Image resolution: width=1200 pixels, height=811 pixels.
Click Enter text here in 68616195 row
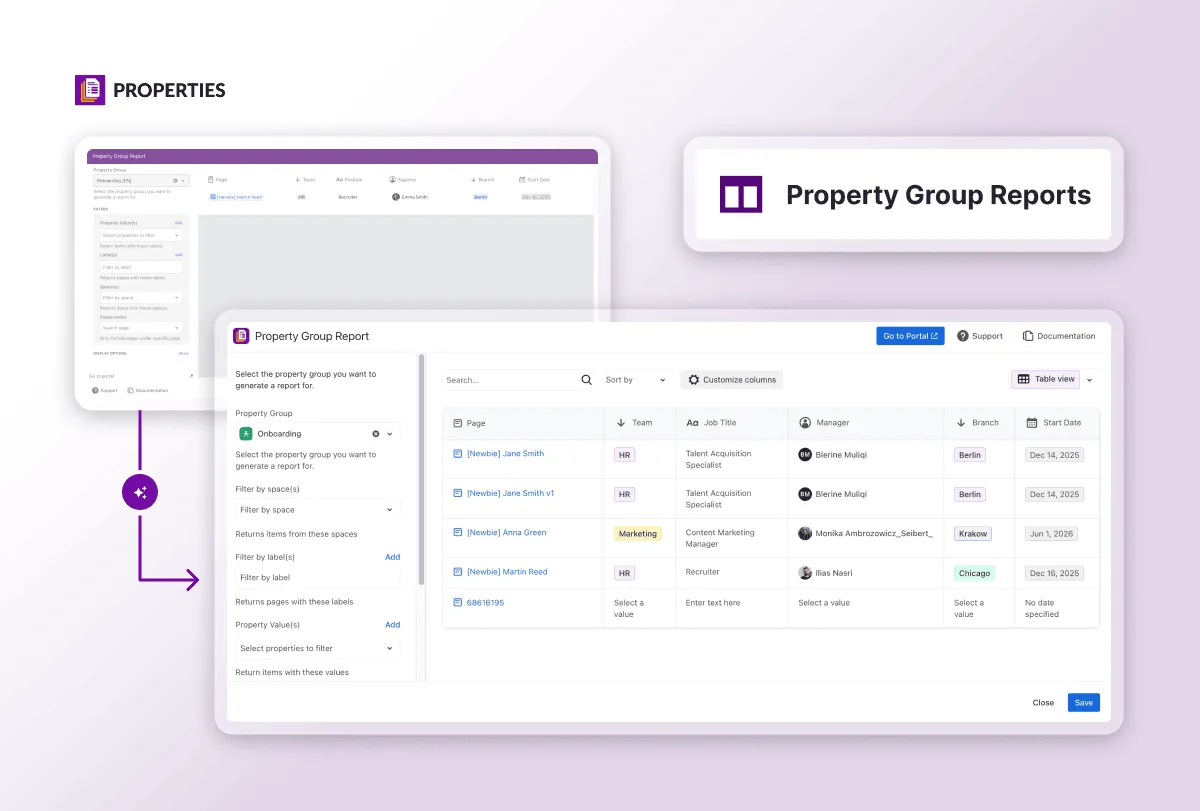point(713,603)
